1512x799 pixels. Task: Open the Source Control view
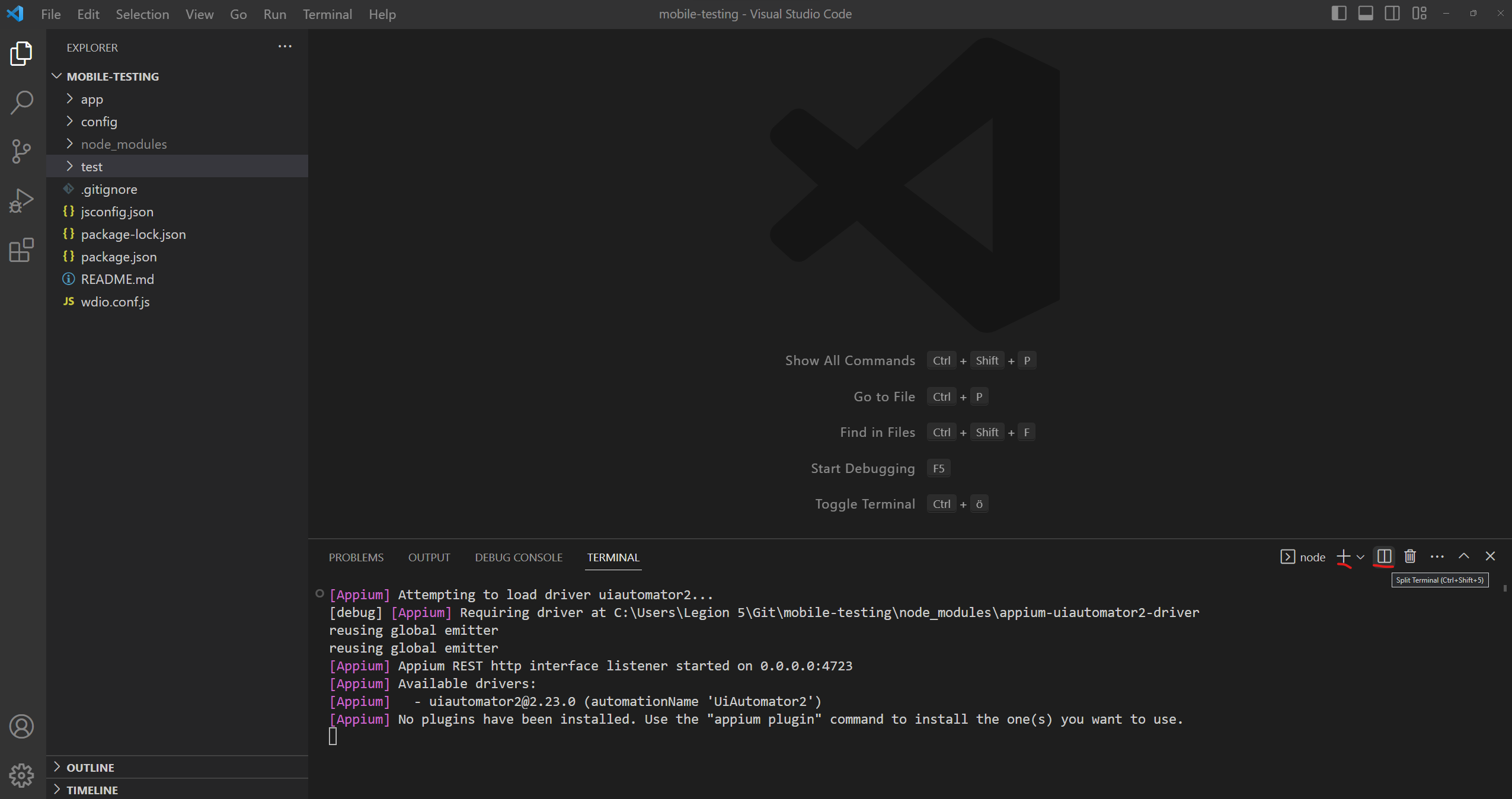coord(21,151)
